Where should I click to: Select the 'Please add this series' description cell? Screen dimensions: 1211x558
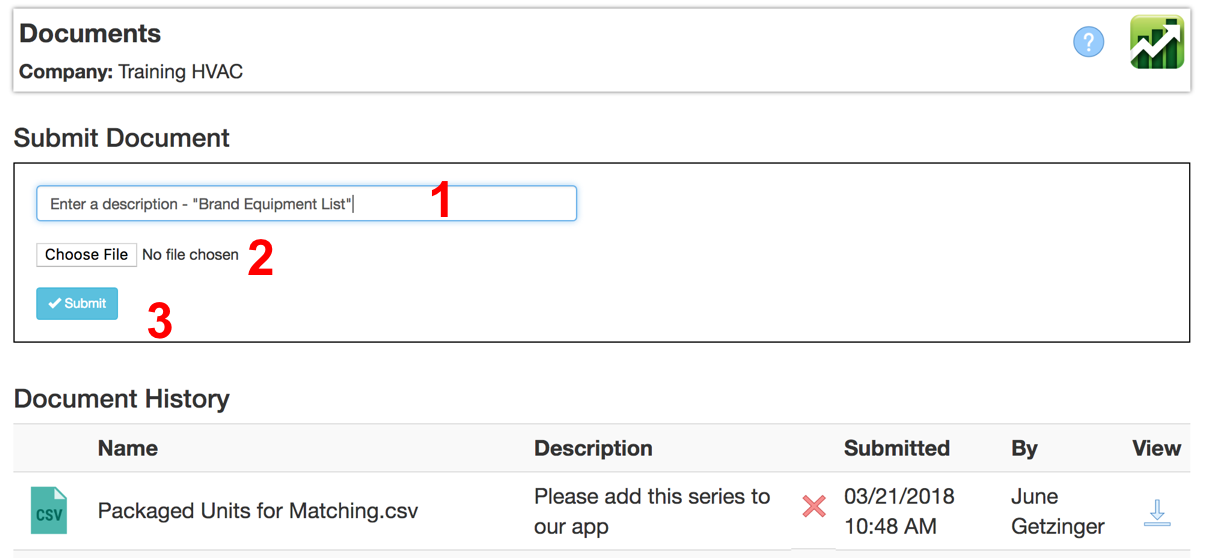coord(652,511)
